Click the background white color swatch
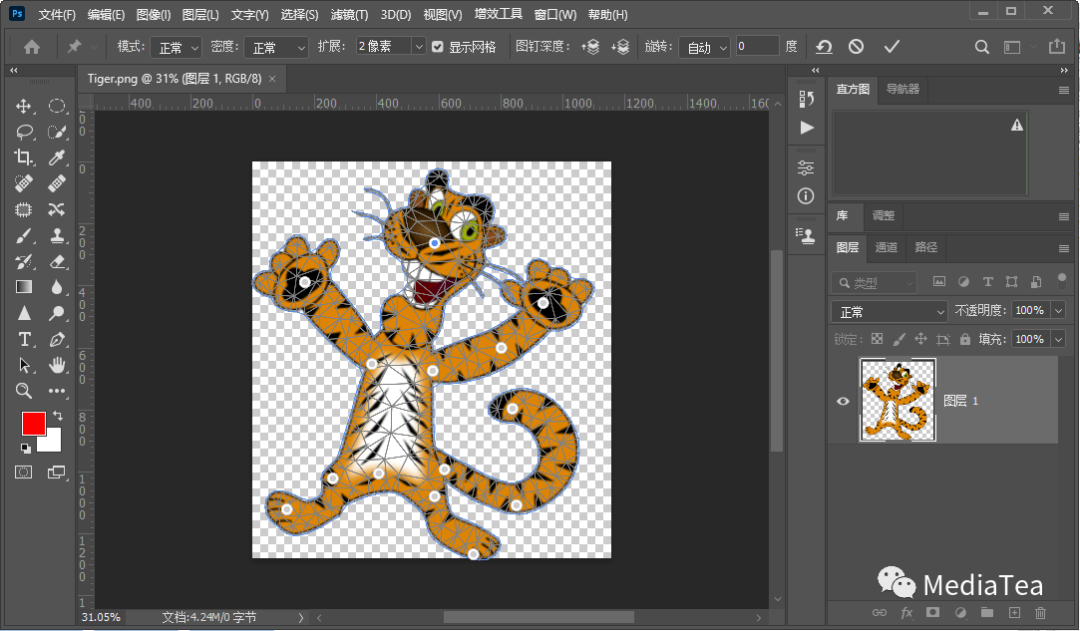Screen dimensions: 1080x631 52,442
